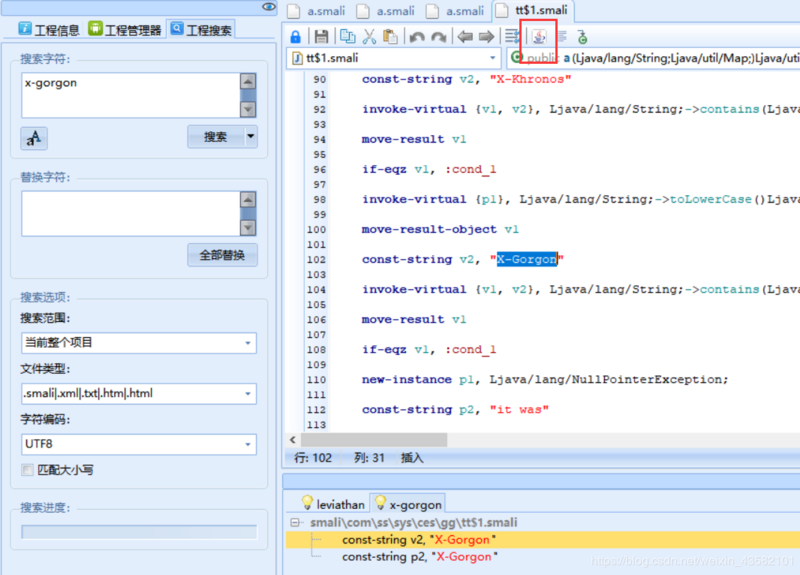Click the navigate back arrow icon
This screenshot has width=800, height=575.
tap(465, 37)
